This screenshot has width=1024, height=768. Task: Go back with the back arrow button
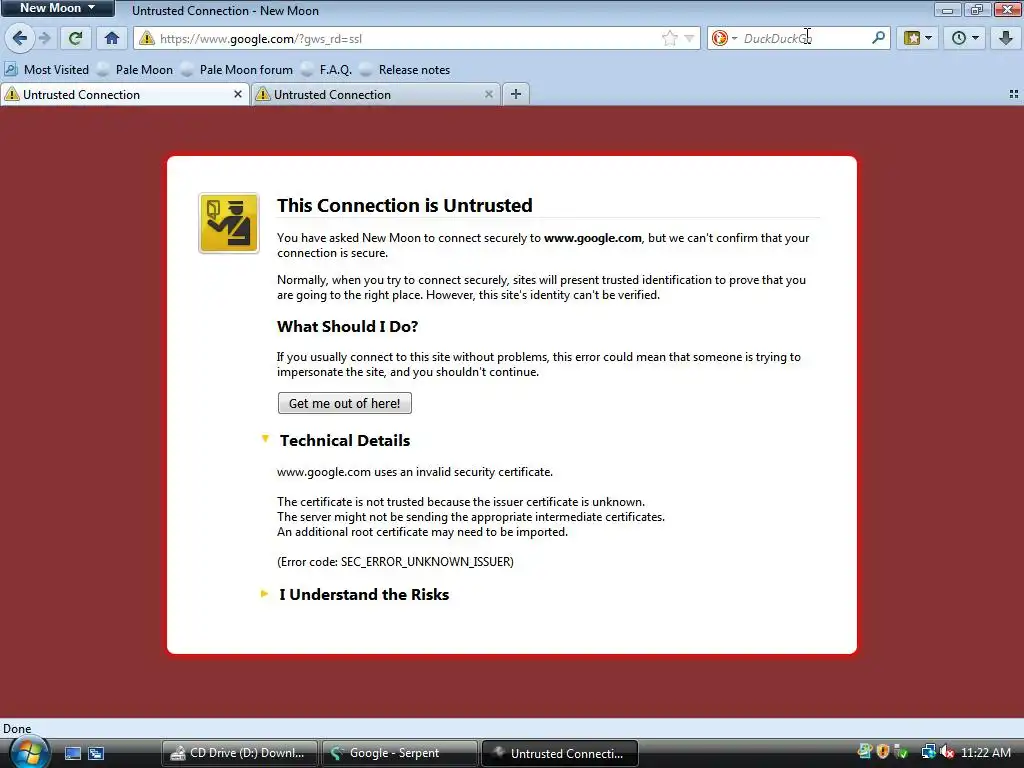point(20,39)
